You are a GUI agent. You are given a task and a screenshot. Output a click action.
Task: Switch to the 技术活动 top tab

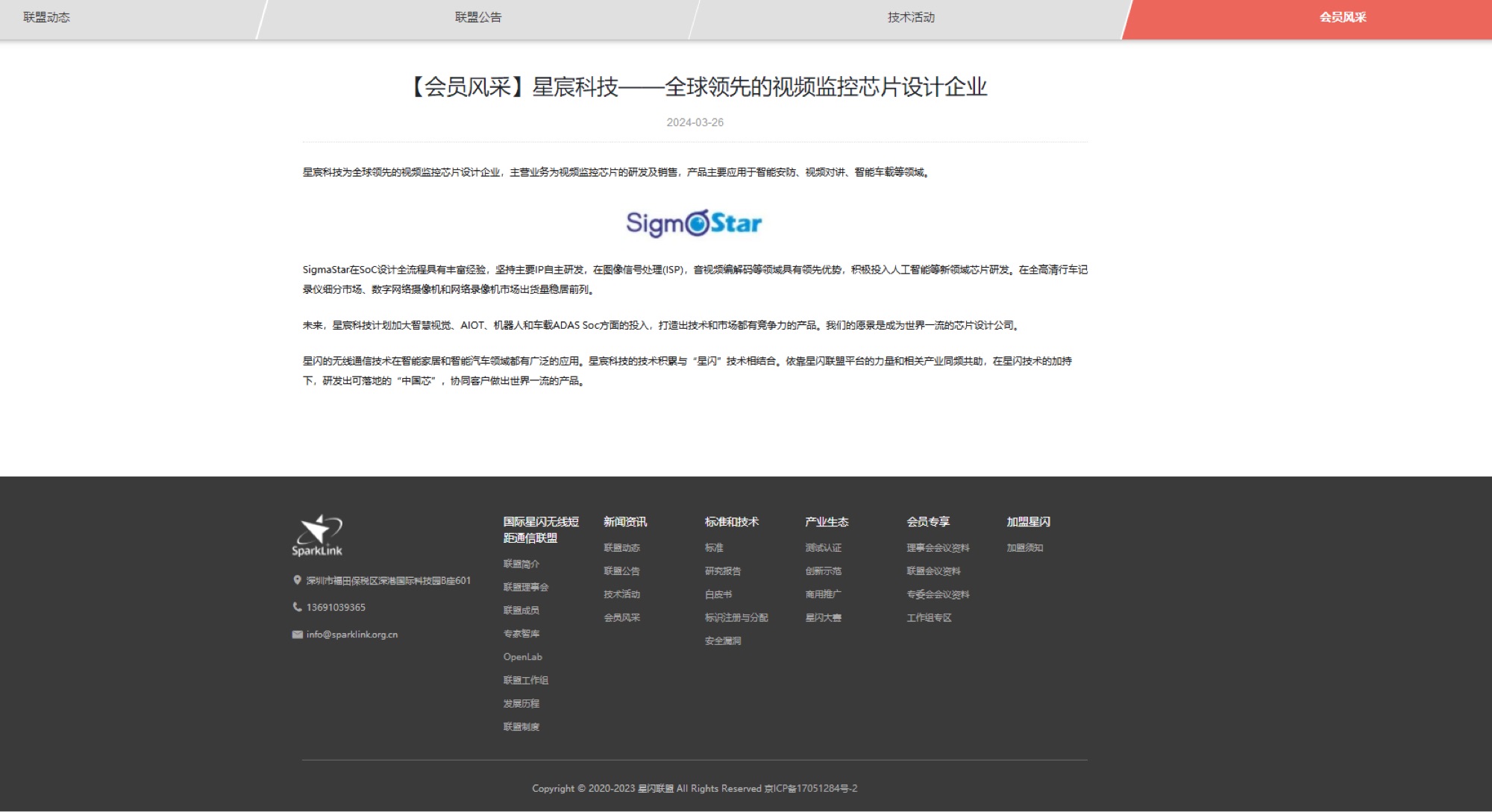[911, 17]
